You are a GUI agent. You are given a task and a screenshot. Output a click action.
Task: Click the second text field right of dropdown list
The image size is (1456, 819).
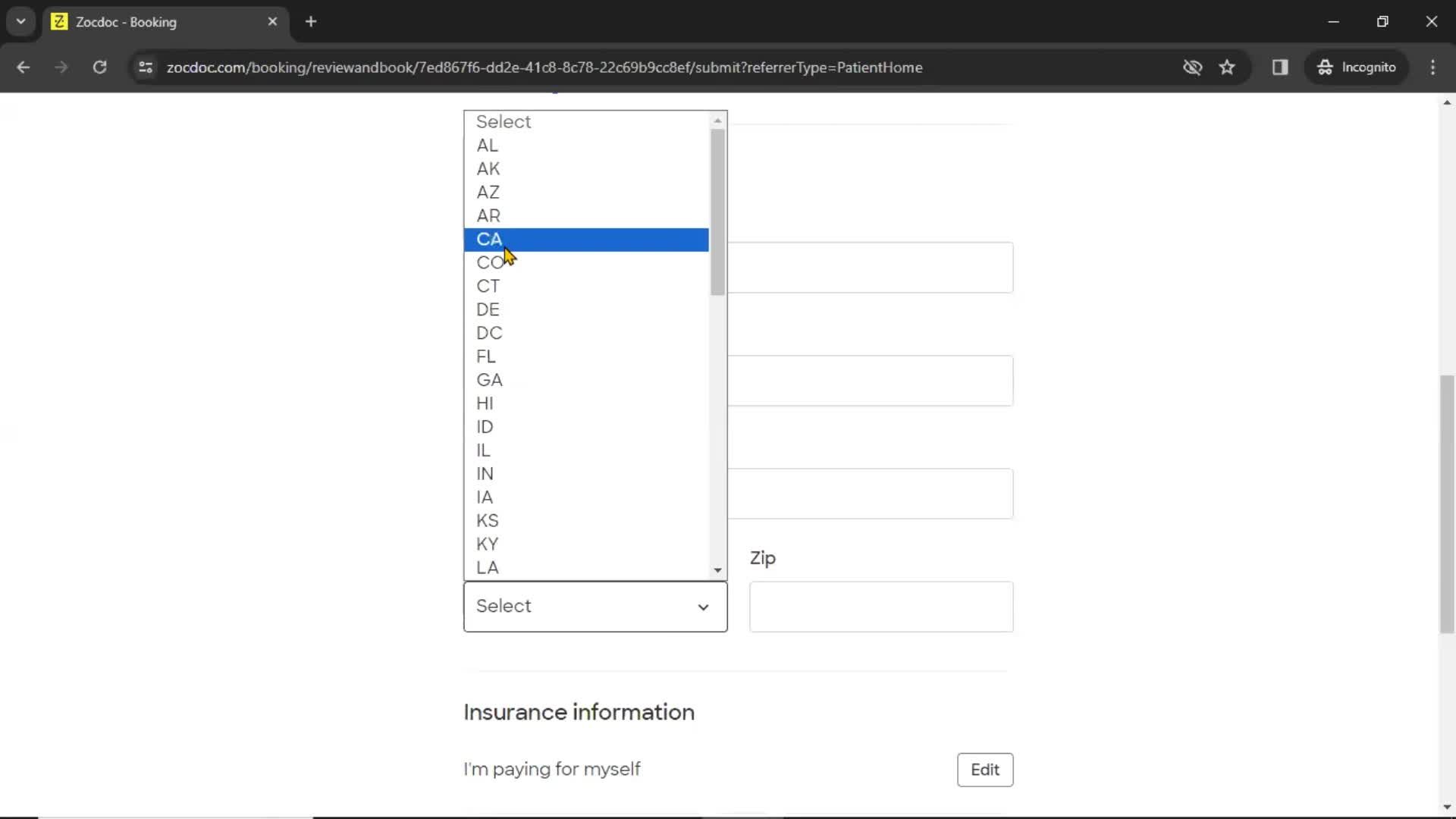[x=870, y=381]
